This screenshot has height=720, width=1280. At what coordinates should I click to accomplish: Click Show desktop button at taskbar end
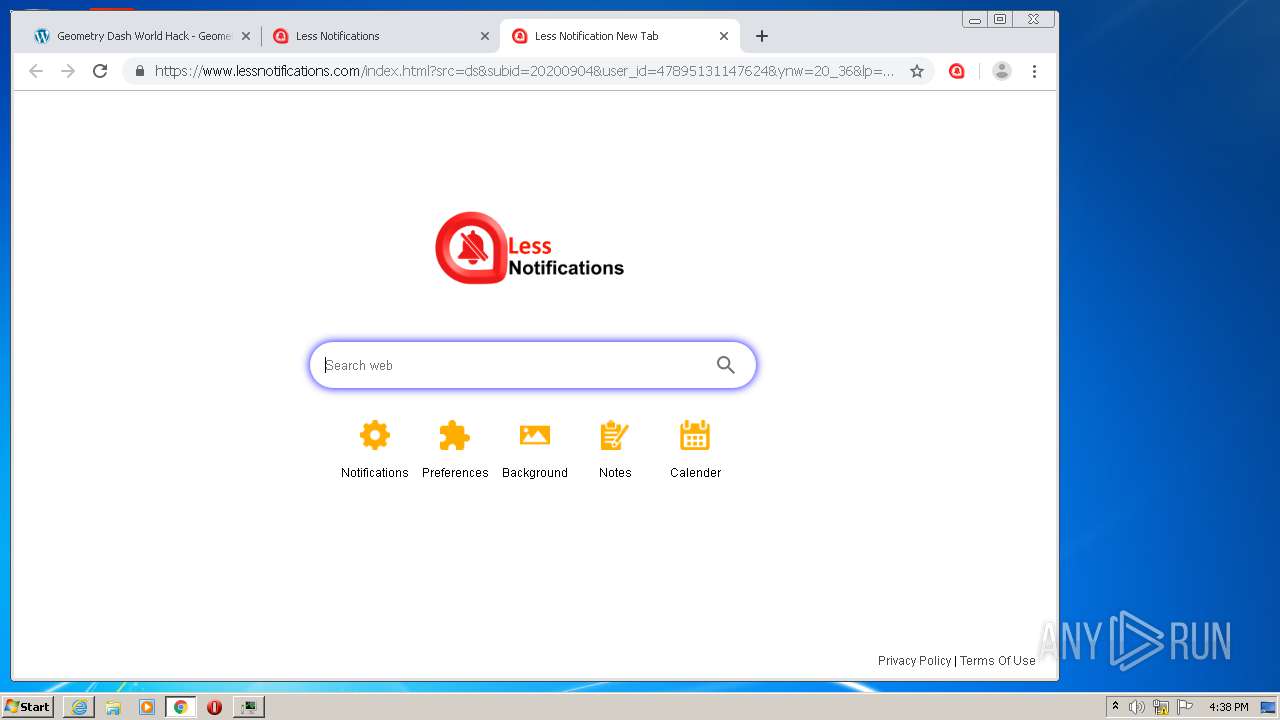point(1270,707)
